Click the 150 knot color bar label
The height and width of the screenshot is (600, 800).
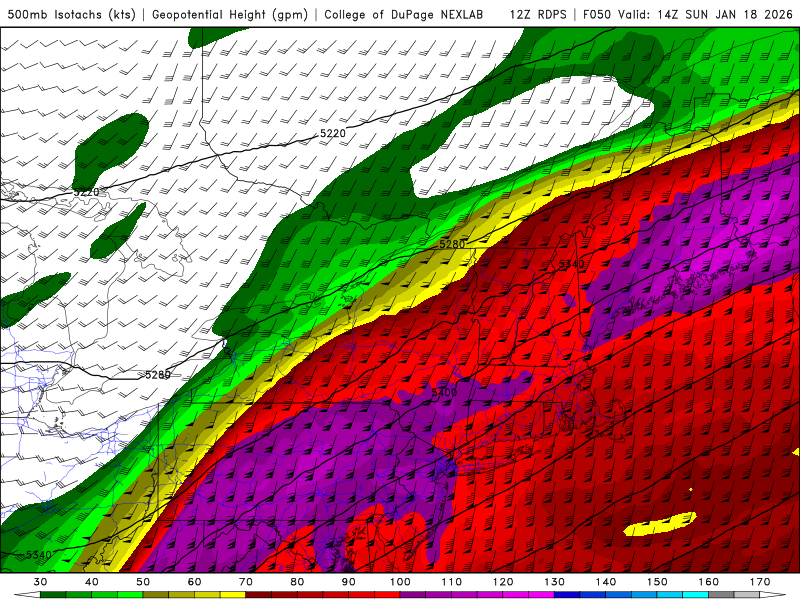(657, 582)
